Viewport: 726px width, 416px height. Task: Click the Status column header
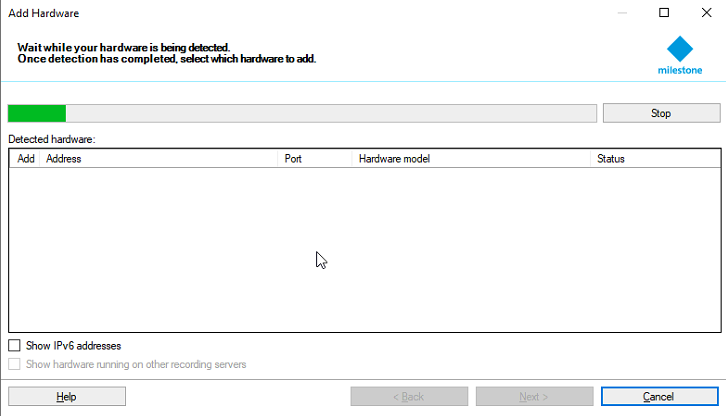click(x=654, y=159)
